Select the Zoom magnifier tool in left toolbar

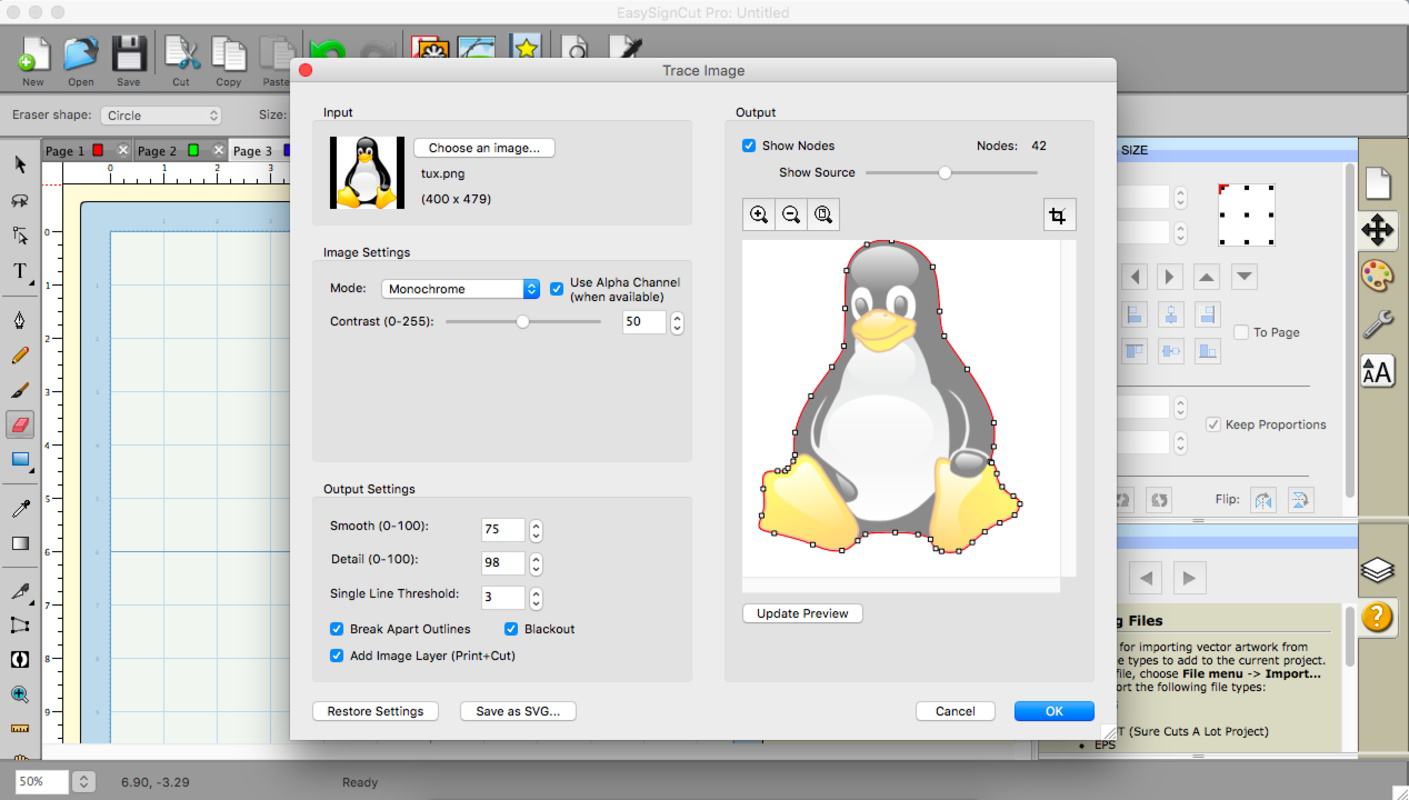click(x=20, y=694)
